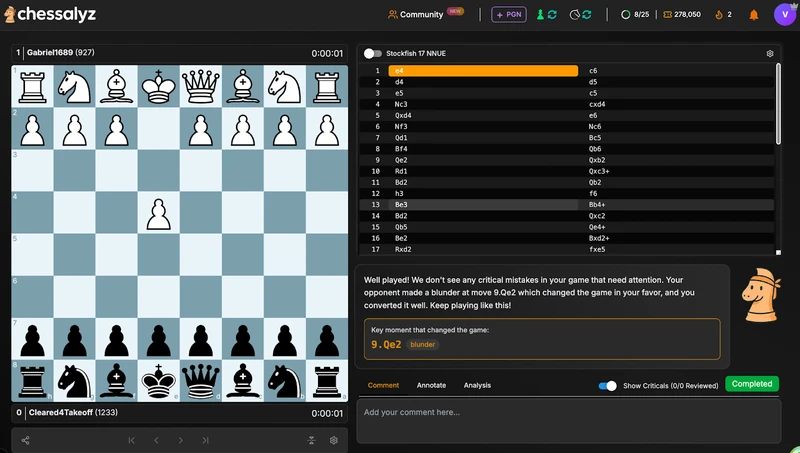Click the 278,050 ticket balance
This screenshot has height=453, width=800.
point(682,14)
